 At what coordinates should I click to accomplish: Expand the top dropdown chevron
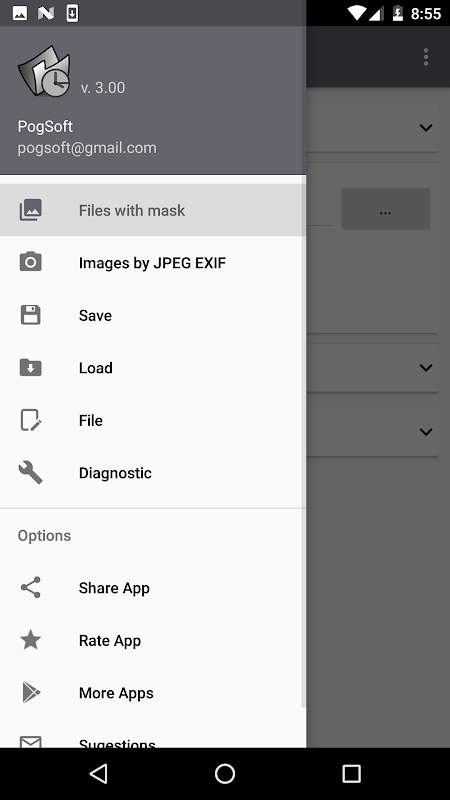(426, 128)
